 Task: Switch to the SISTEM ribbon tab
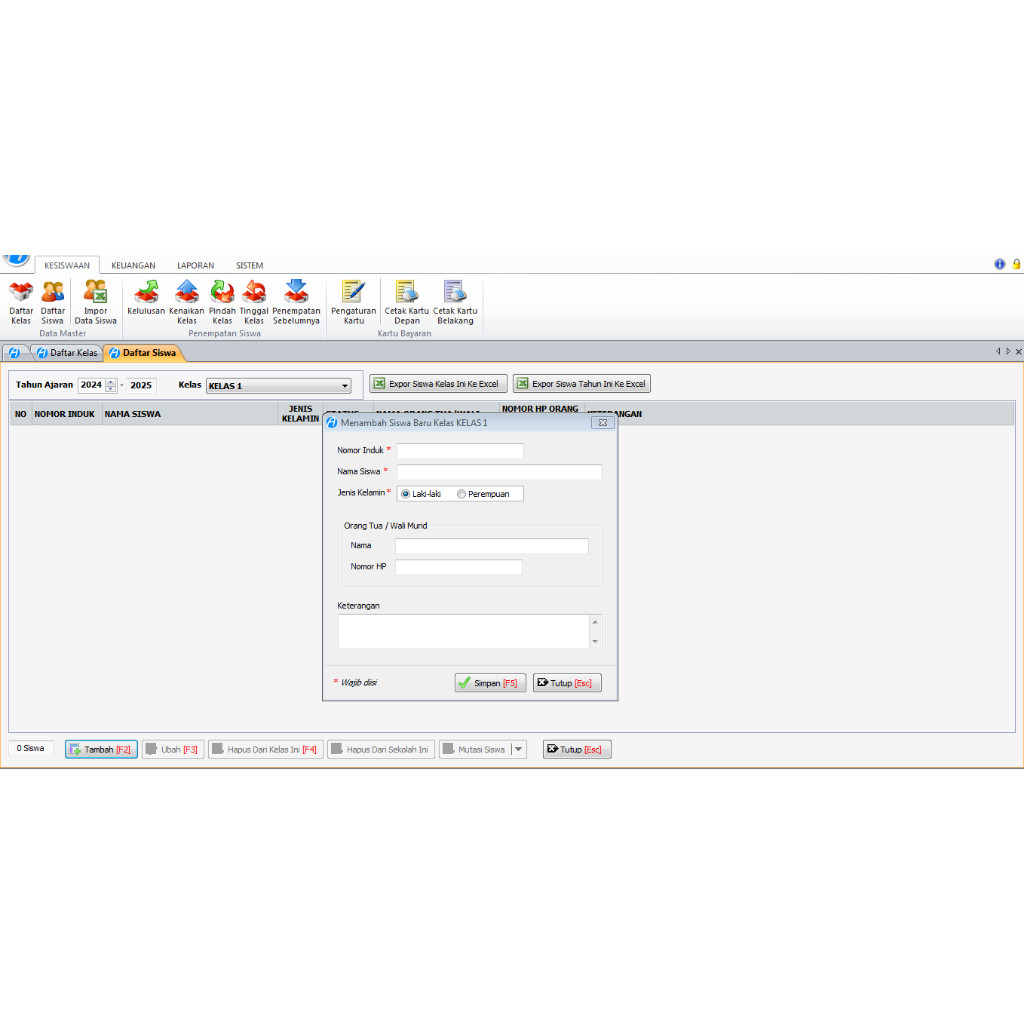[x=248, y=265]
